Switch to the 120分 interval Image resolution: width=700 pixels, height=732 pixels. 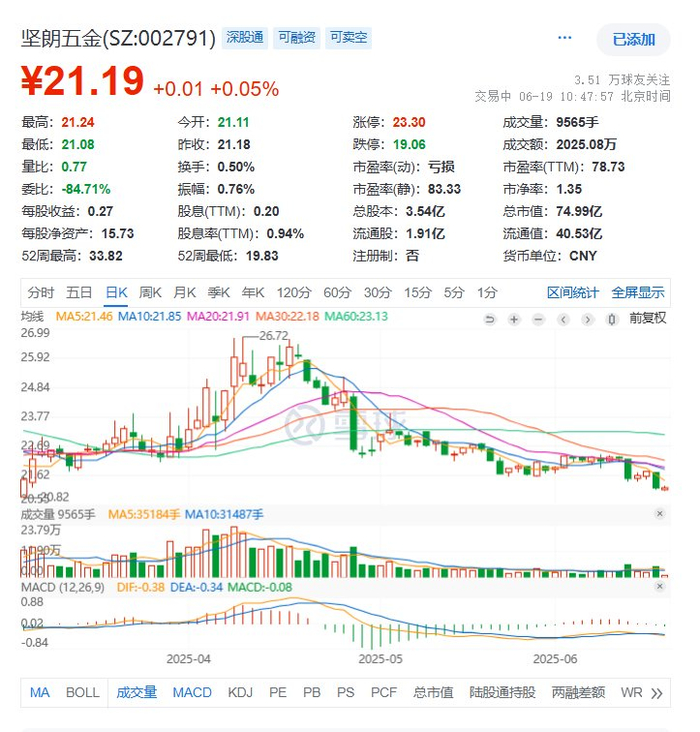coord(294,293)
